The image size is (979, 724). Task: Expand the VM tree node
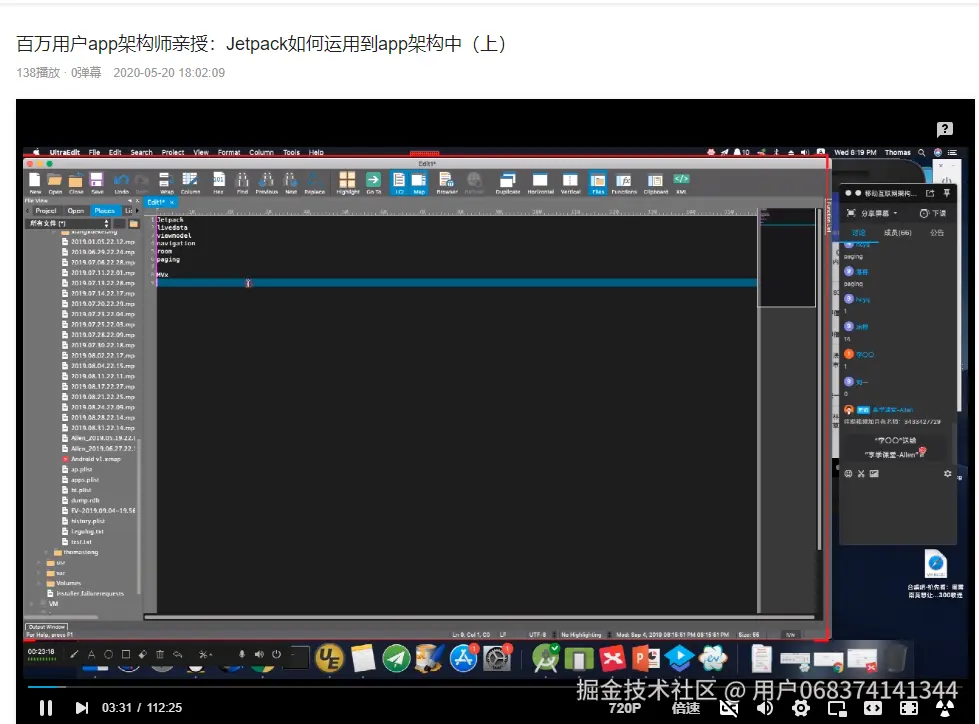[32, 604]
